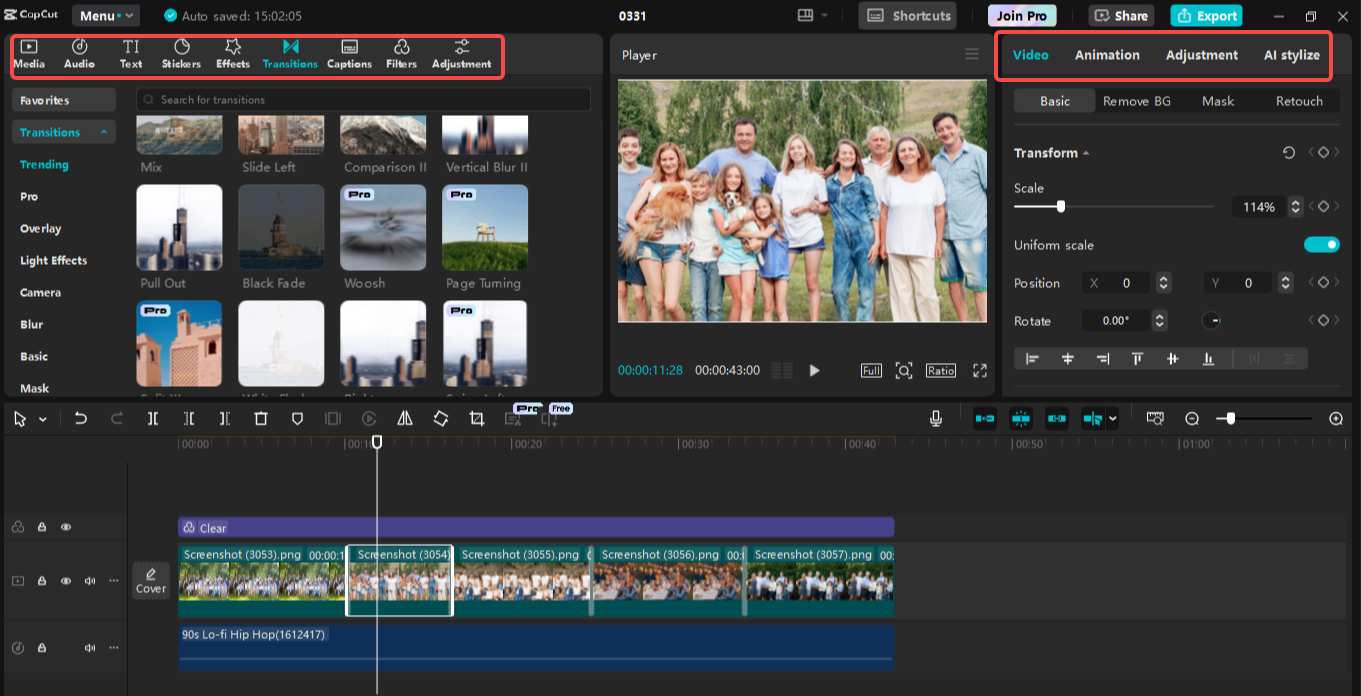The image size is (1361, 696).
Task: Click the Join Pro button
Action: tap(1022, 16)
